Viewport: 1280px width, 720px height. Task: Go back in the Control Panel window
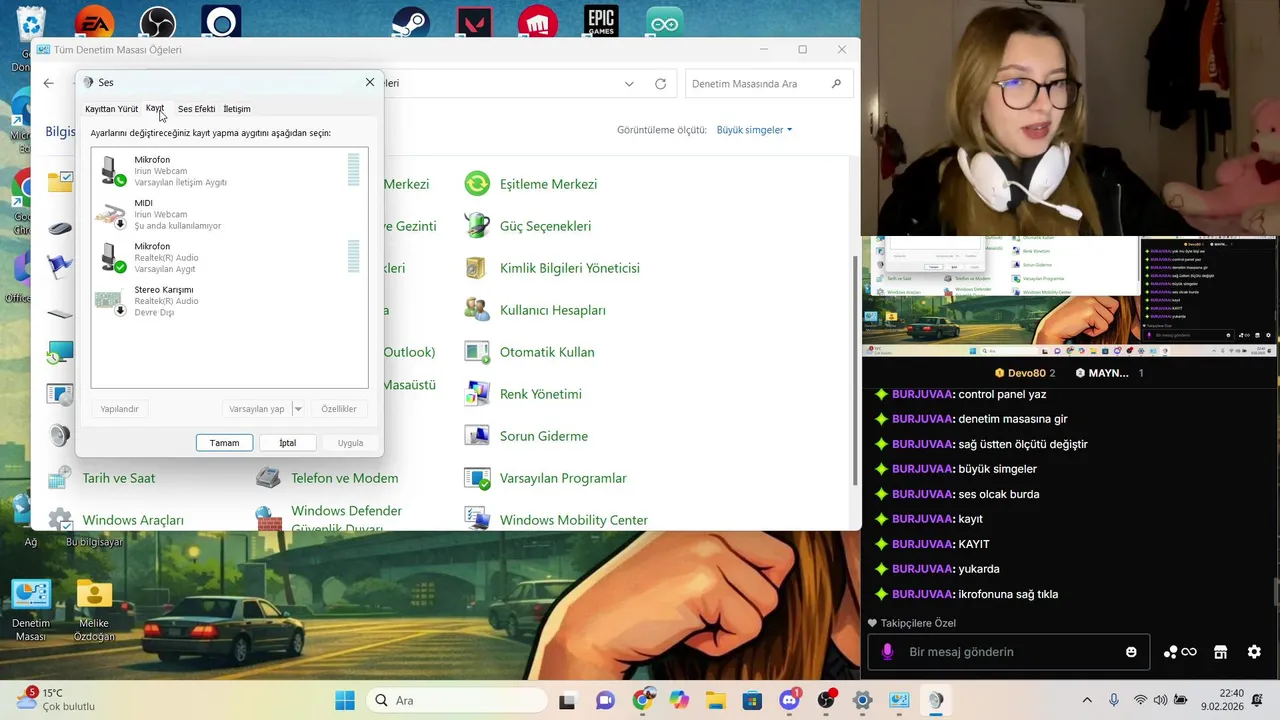[x=49, y=83]
